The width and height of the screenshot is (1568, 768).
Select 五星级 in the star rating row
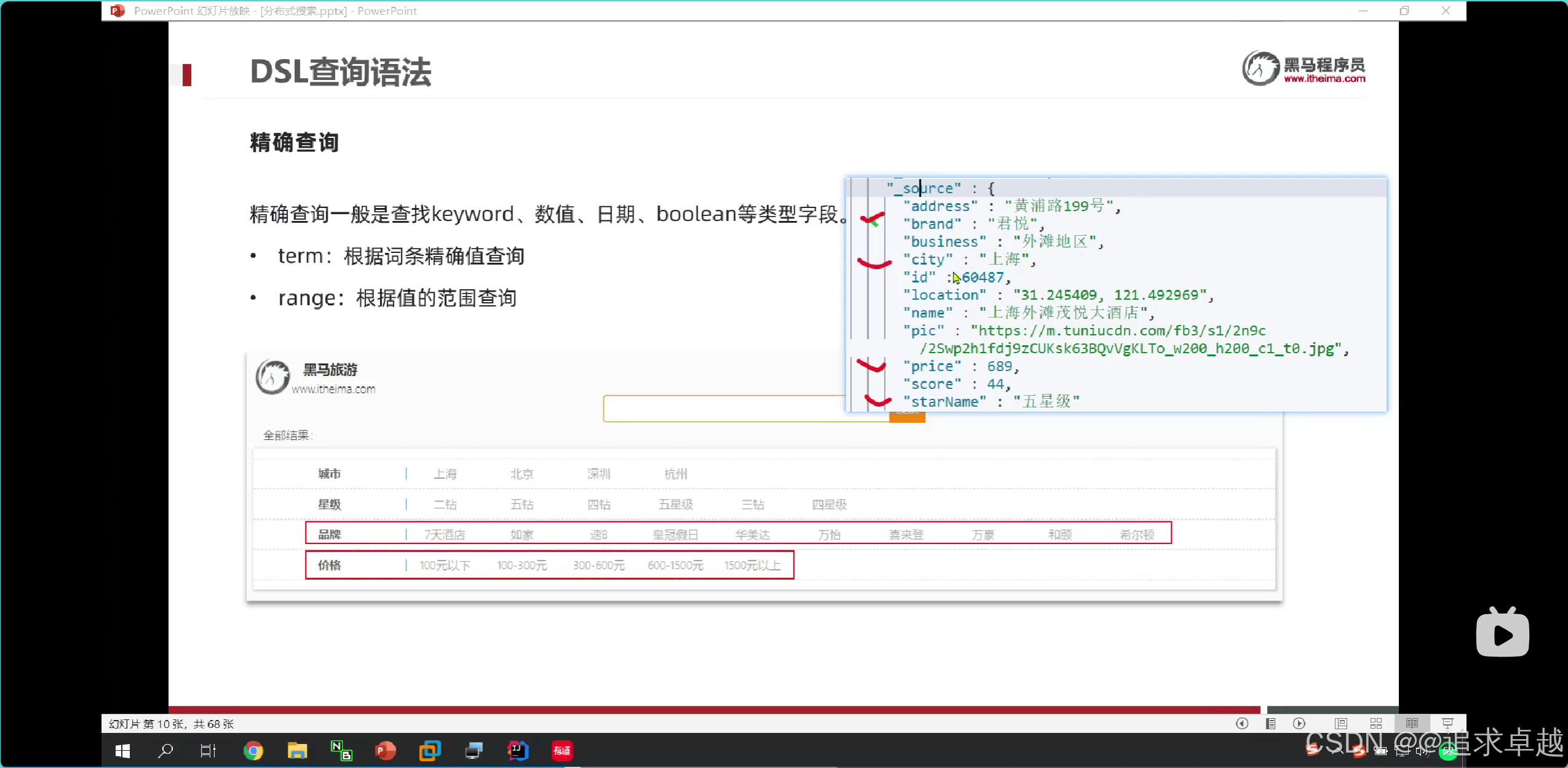point(675,505)
